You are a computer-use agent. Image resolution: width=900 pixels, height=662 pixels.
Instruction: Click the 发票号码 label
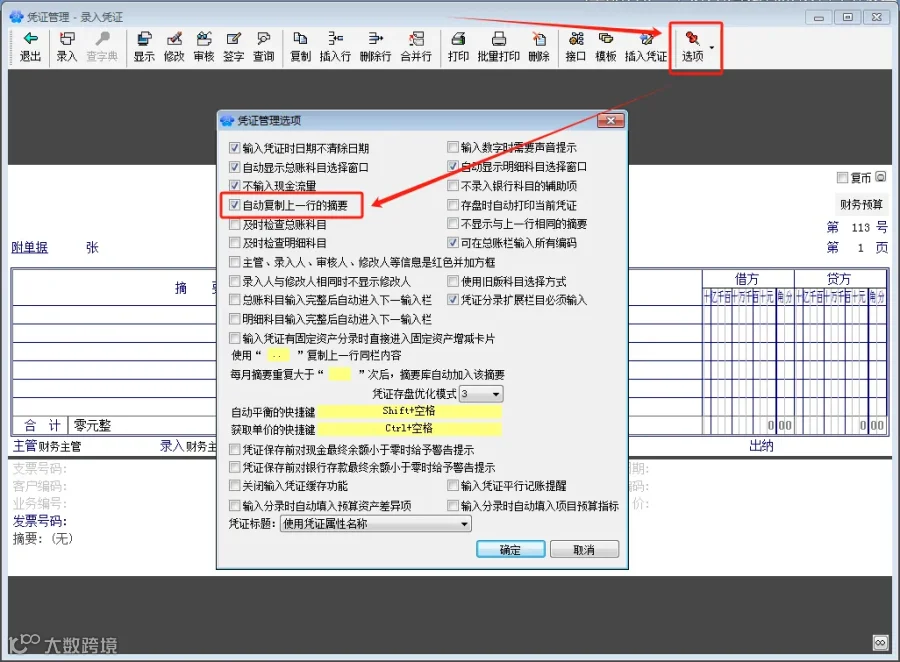click(40, 521)
